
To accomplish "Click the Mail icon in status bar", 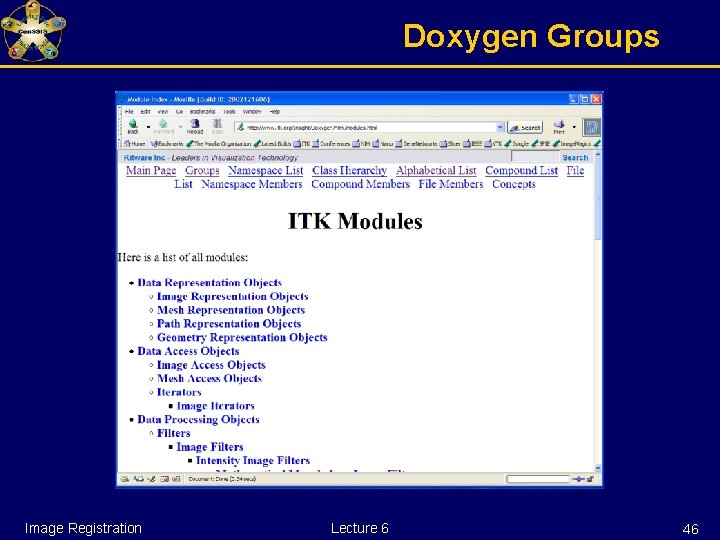I will coord(138,479).
